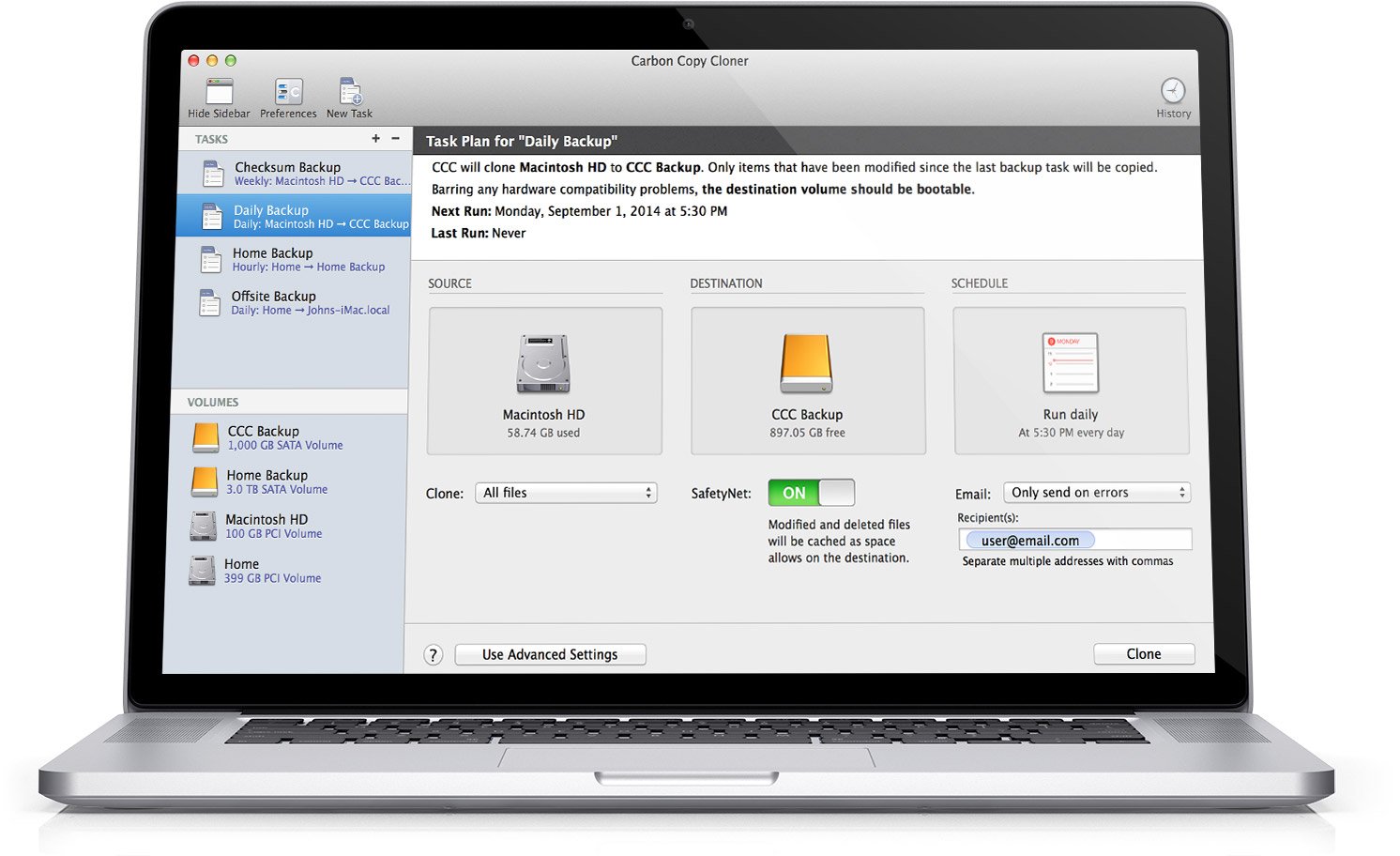Click the Recipient(s) email input field

1075,540
